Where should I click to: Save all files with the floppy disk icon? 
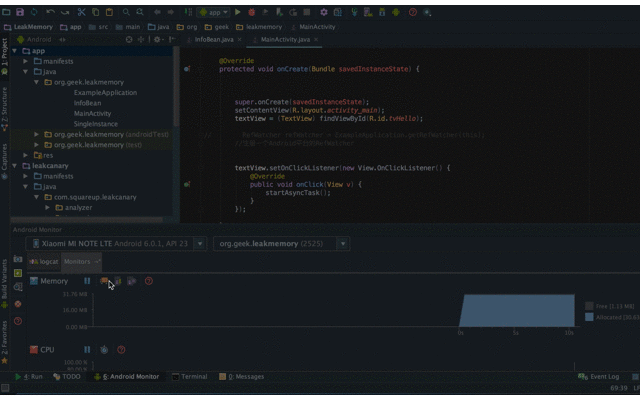click(x=20, y=12)
